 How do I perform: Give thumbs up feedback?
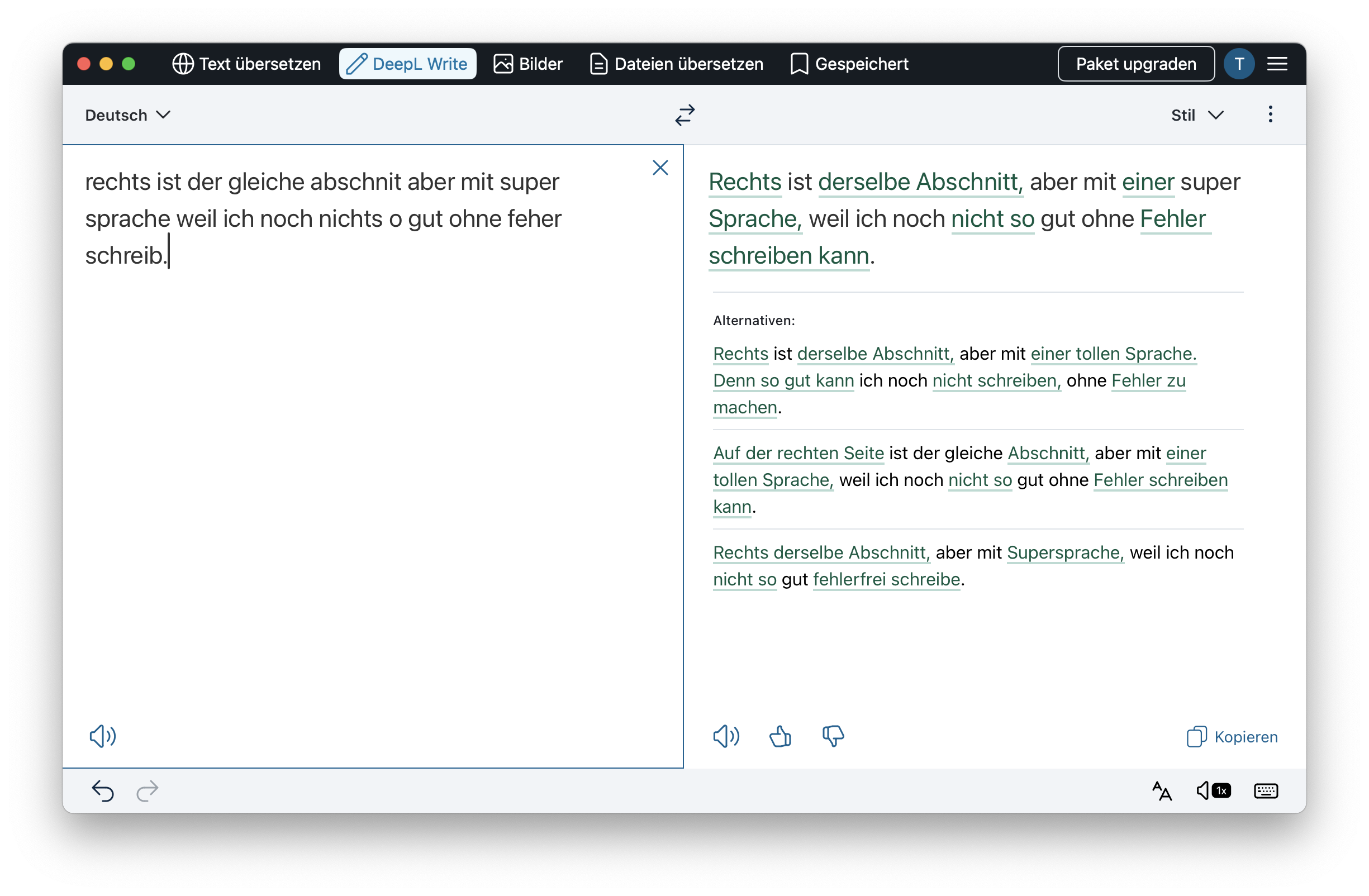coord(780,736)
